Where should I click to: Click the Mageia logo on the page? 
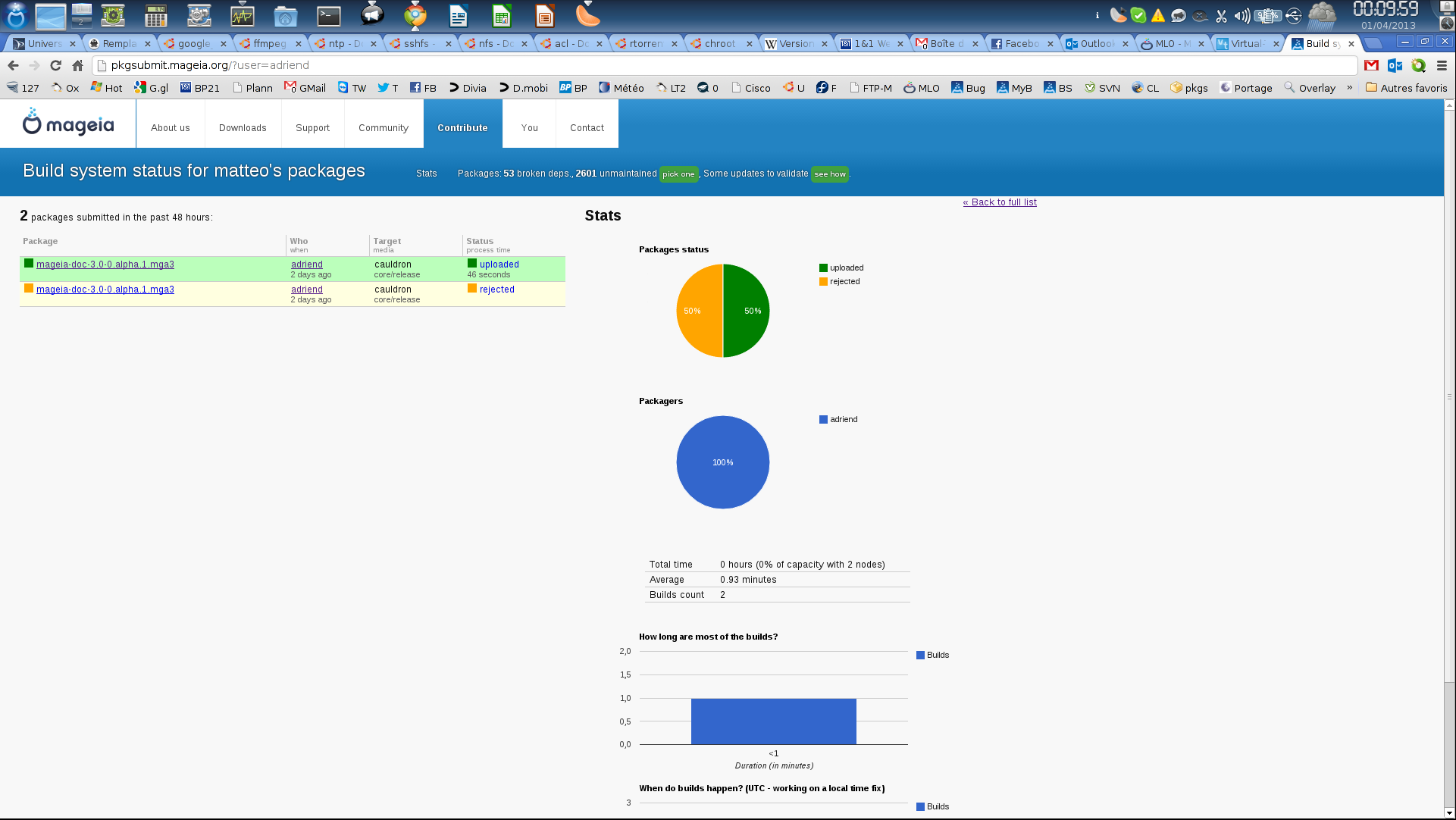tap(68, 121)
